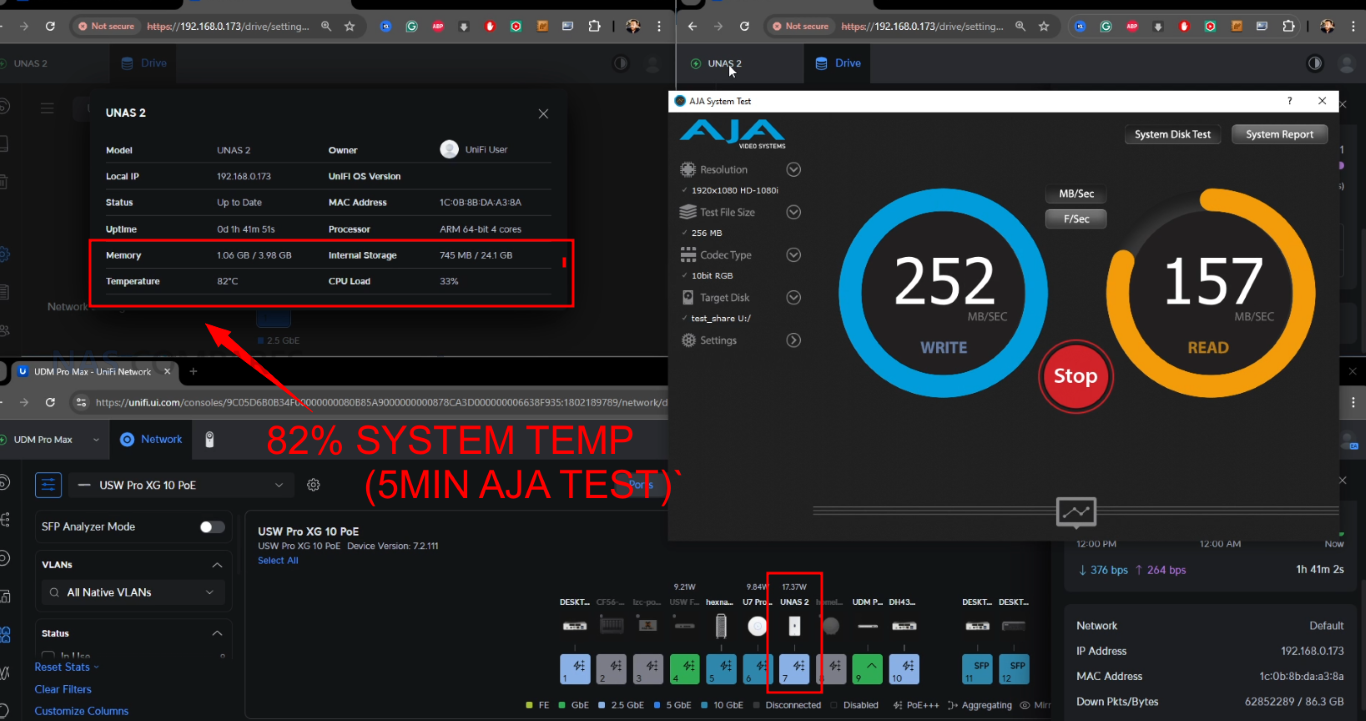Select switch port 10
The width and height of the screenshot is (1366, 721).
(904, 668)
